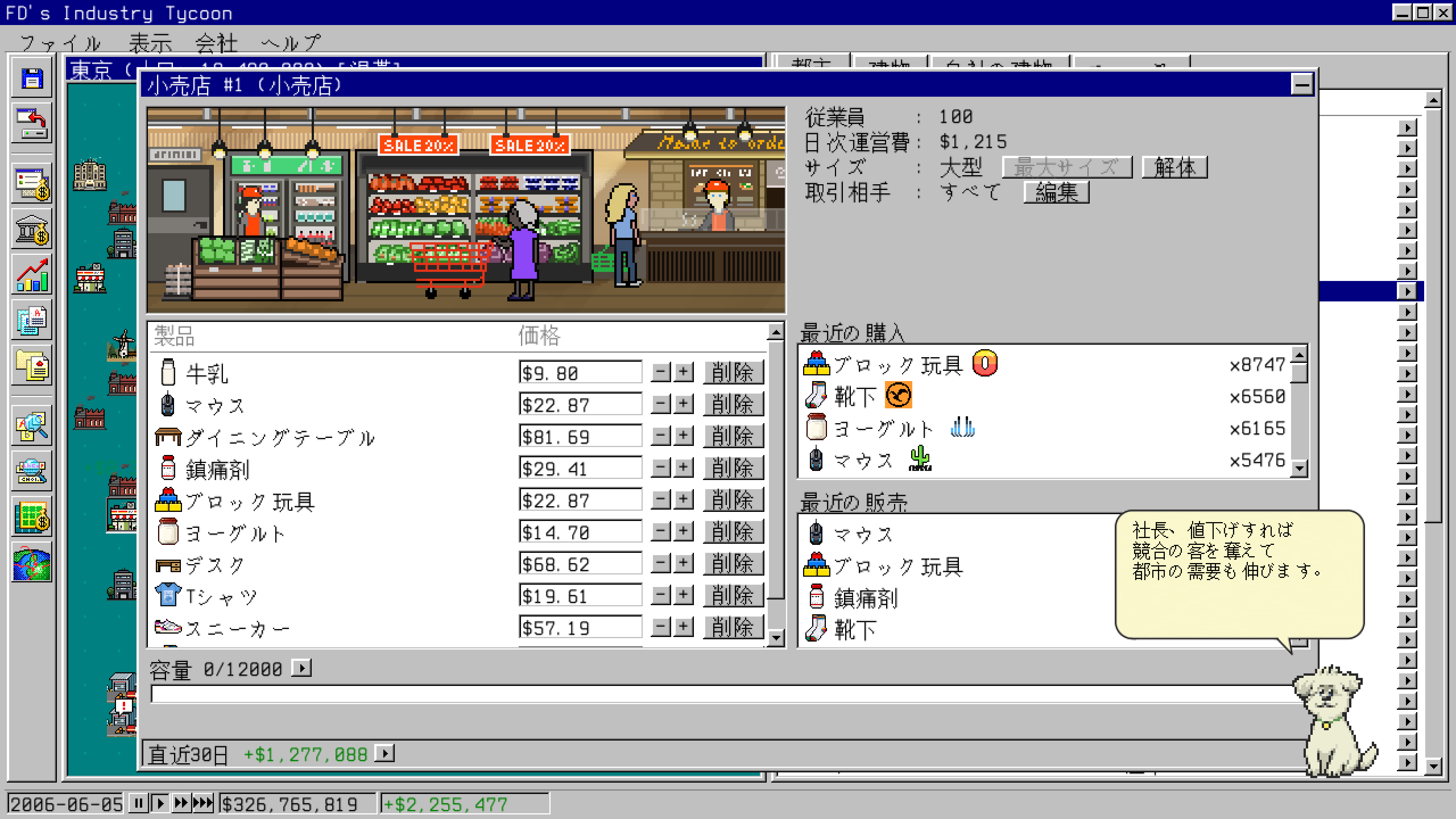Open the advertising sign icon

point(31,471)
